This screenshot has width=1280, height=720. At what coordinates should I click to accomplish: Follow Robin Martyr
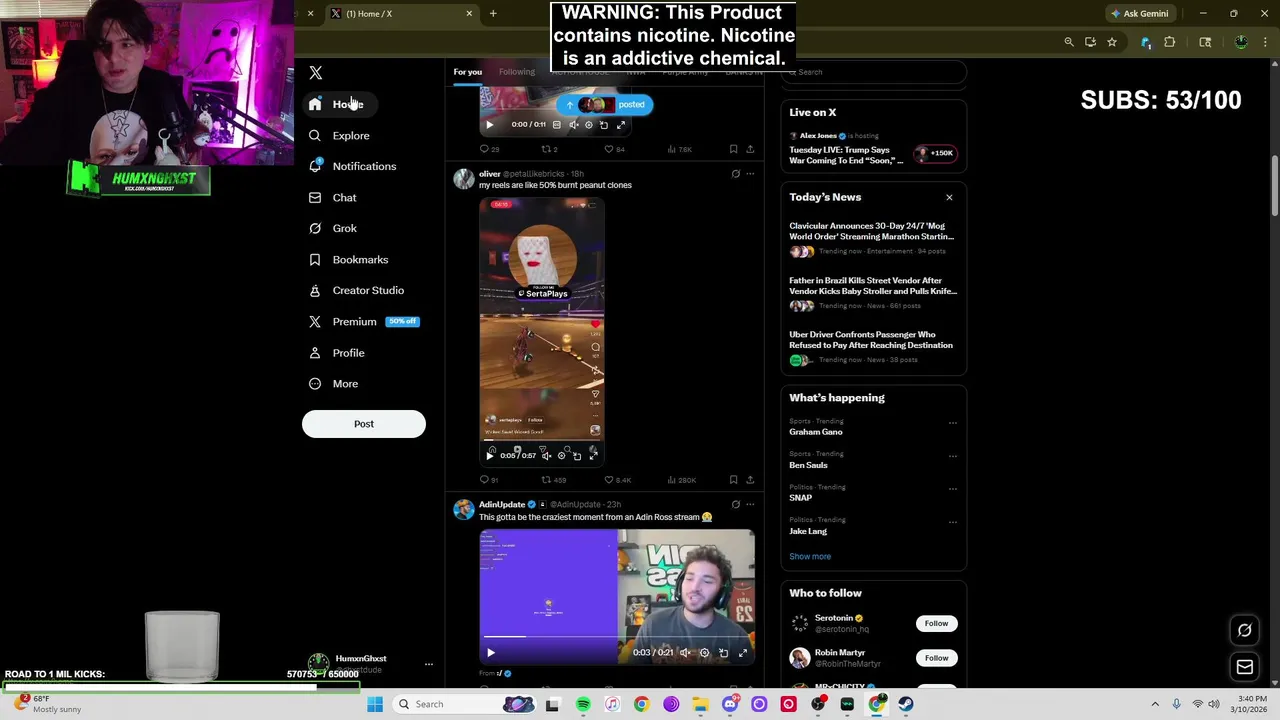[x=936, y=658]
